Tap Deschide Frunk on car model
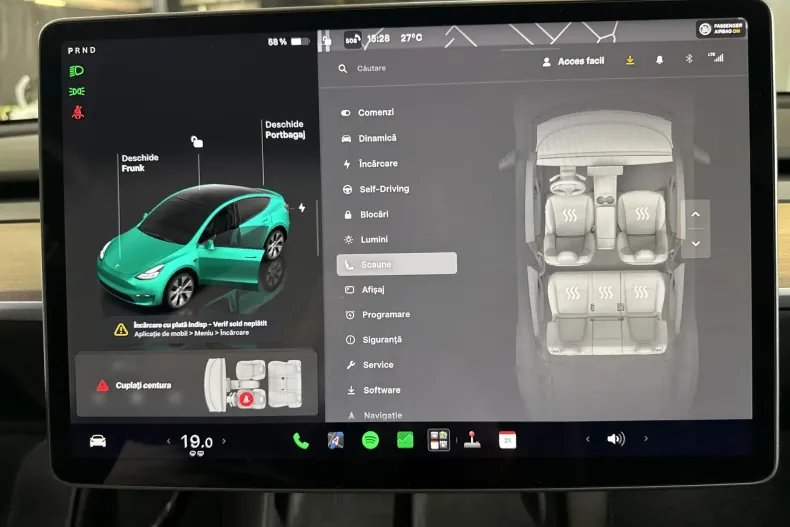The width and height of the screenshot is (790, 527). click(139, 163)
